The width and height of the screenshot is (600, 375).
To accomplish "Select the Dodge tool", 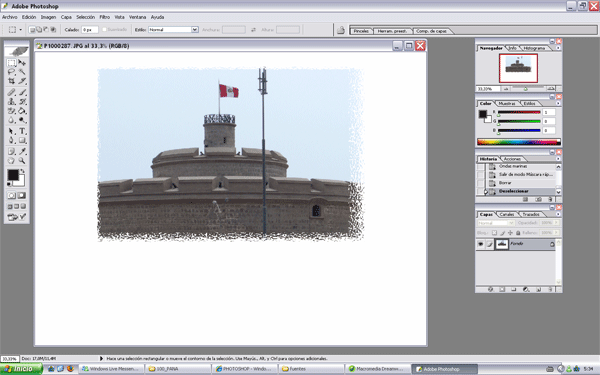I will [x=22, y=120].
